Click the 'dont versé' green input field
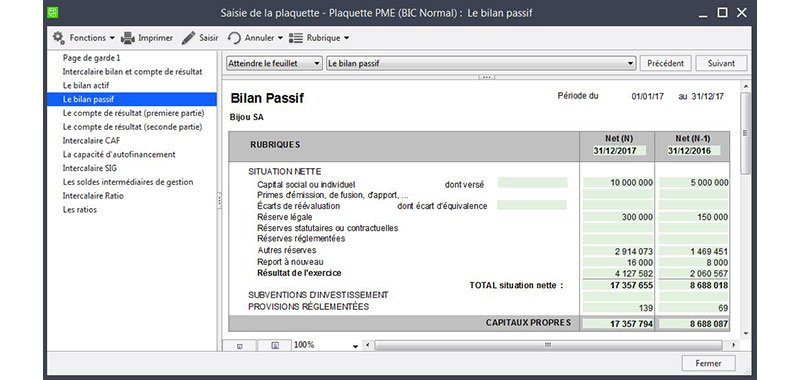The height and width of the screenshot is (380, 800). tap(532, 183)
